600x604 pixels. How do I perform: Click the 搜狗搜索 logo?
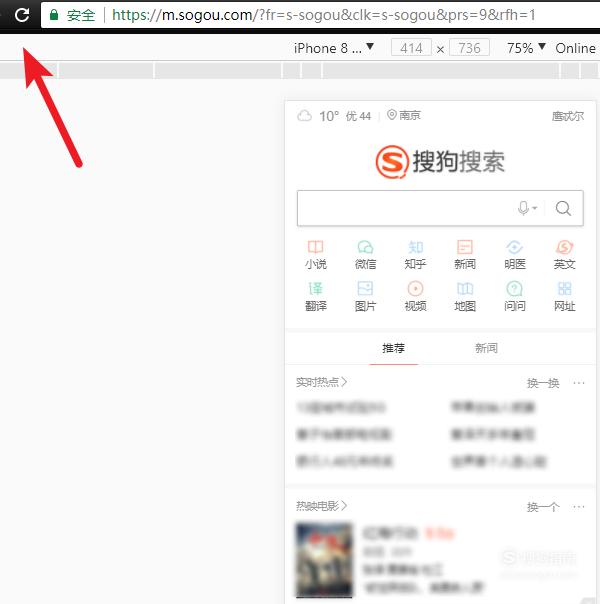pyautogui.click(x=440, y=162)
